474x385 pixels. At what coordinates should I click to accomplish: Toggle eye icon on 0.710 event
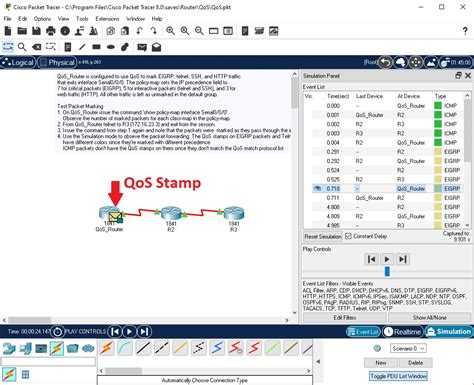click(x=318, y=188)
